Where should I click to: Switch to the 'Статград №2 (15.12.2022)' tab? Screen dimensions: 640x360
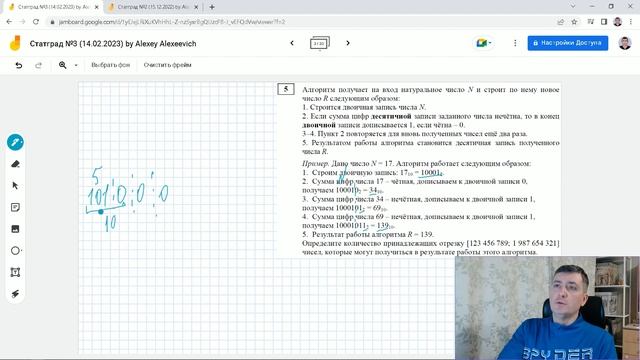click(153, 7)
